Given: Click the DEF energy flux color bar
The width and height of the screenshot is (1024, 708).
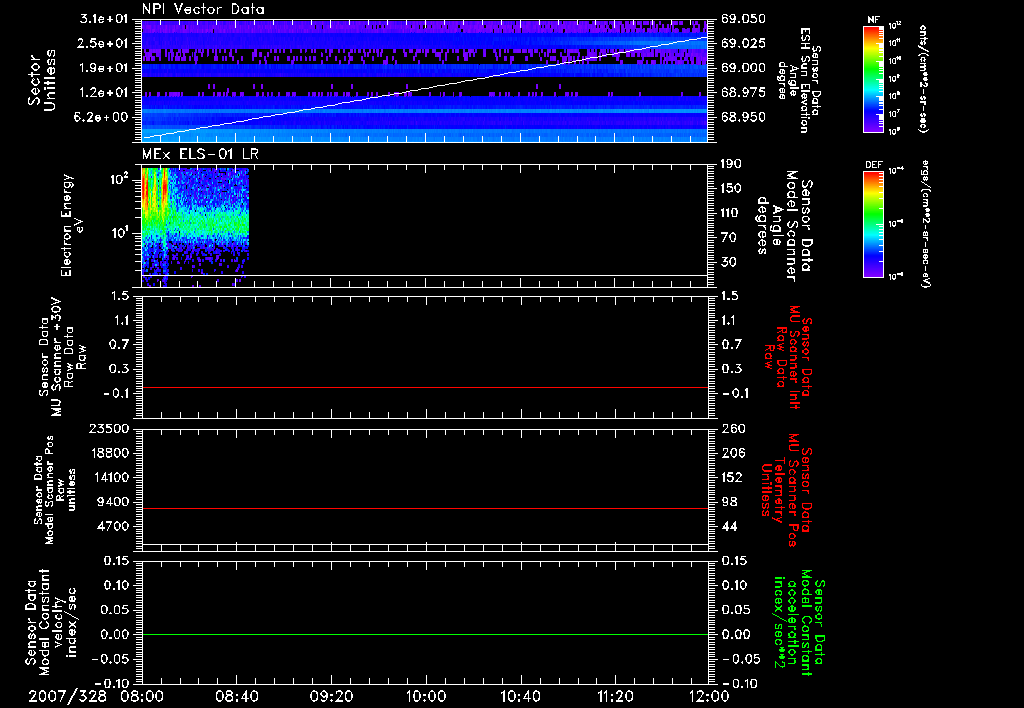Looking at the screenshot, I should coord(873,223).
